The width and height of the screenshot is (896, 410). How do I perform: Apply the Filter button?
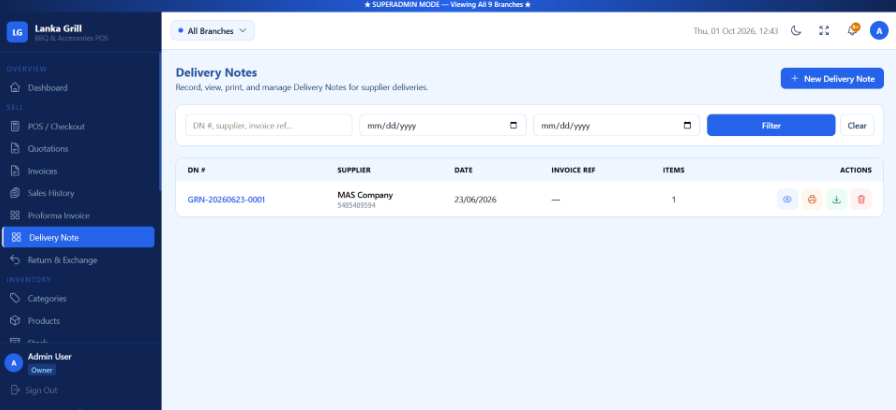click(771, 125)
